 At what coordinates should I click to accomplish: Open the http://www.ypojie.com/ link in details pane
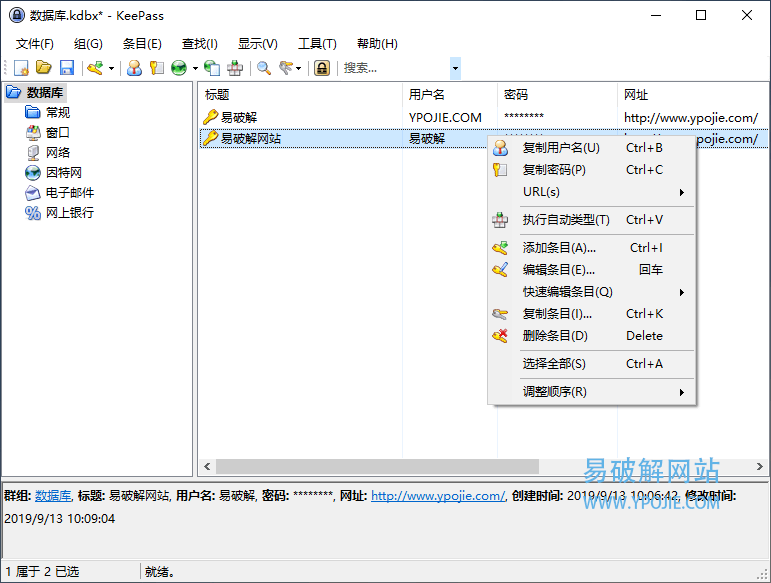437,496
